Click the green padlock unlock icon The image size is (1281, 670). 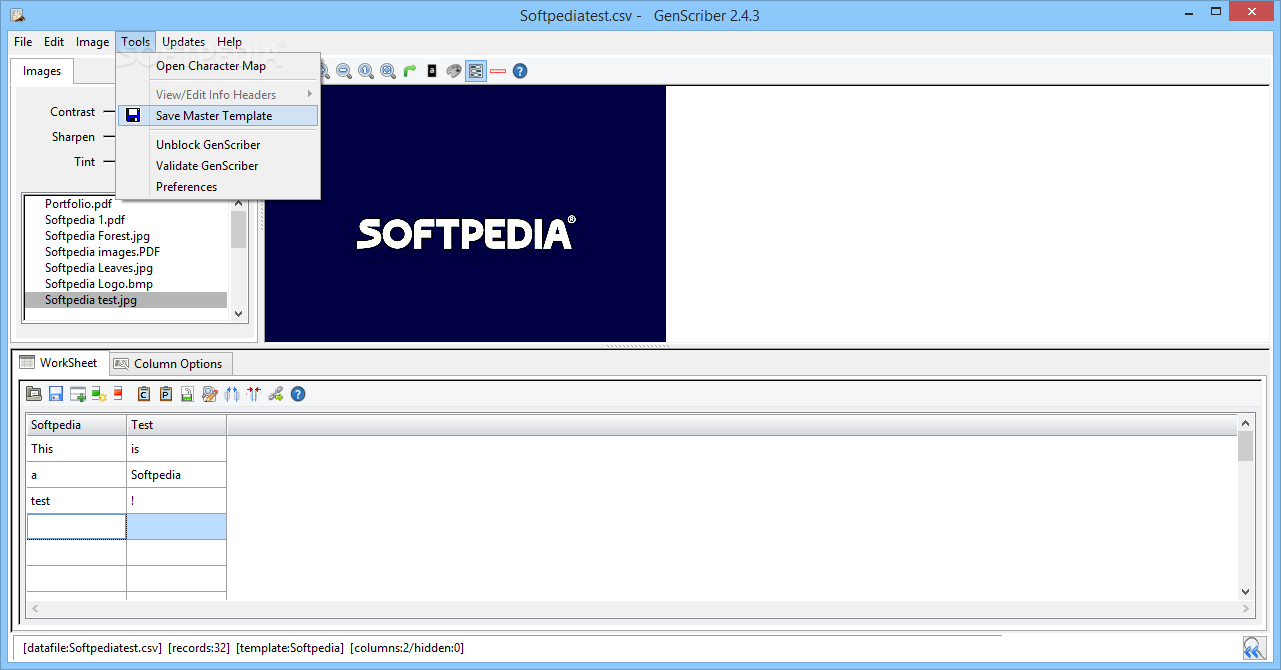tap(187, 394)
